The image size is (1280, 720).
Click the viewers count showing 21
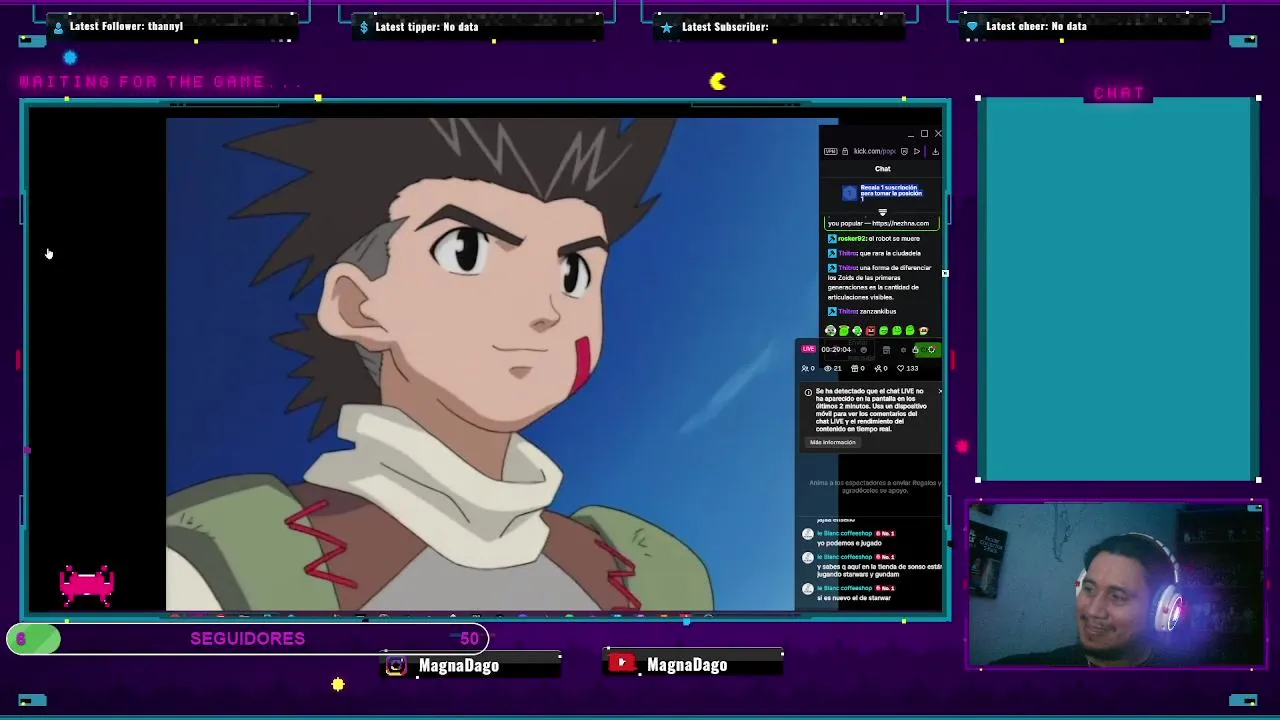pos(833,368)
